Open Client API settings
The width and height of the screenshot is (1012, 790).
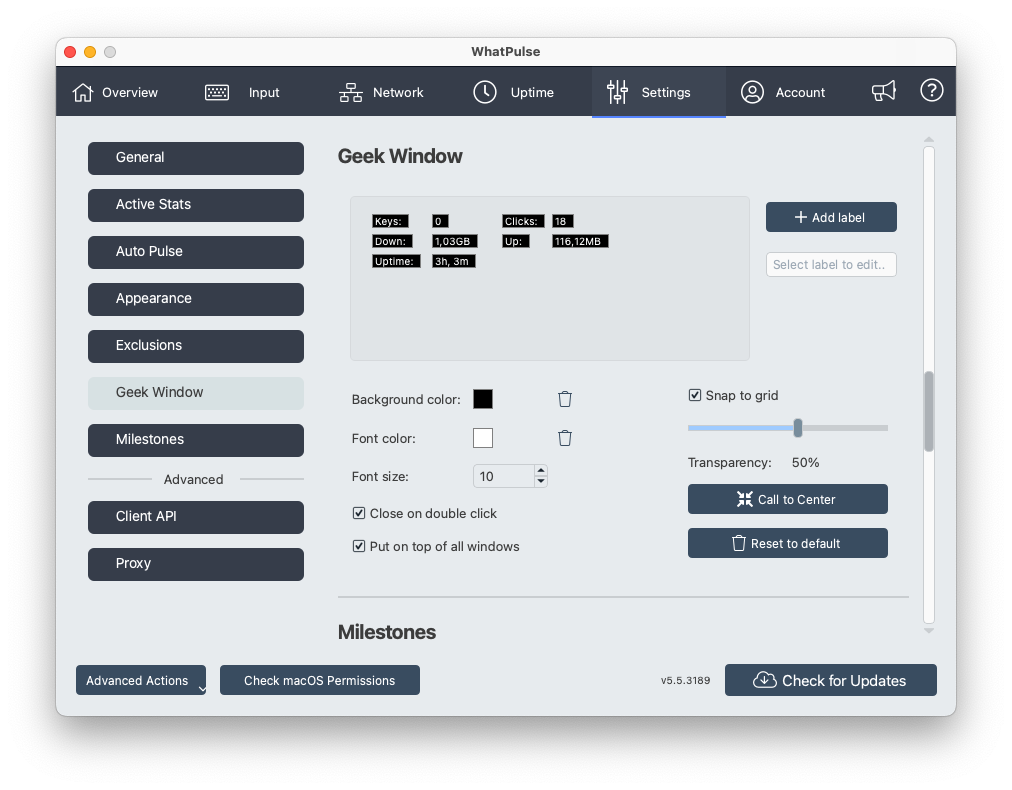[196, 517]
